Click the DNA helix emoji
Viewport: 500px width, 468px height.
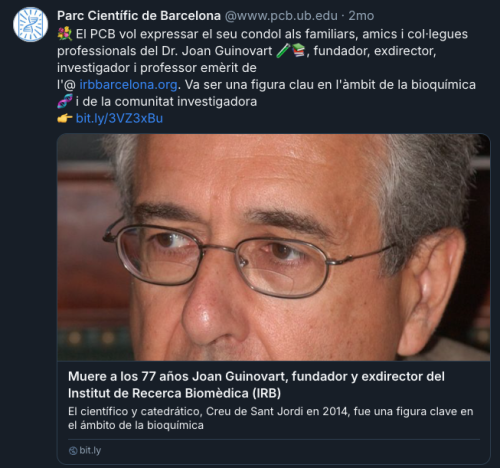tap(65, 101)
